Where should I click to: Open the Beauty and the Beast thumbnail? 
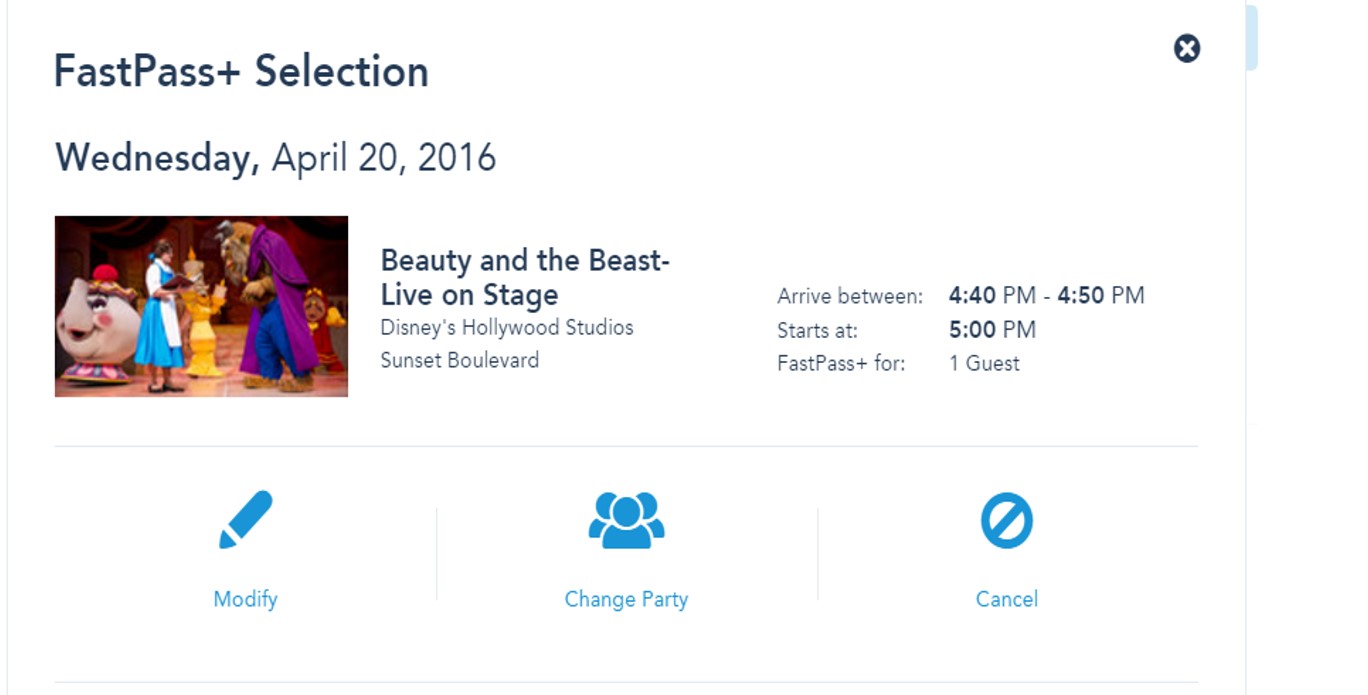(x=201, y=306)
